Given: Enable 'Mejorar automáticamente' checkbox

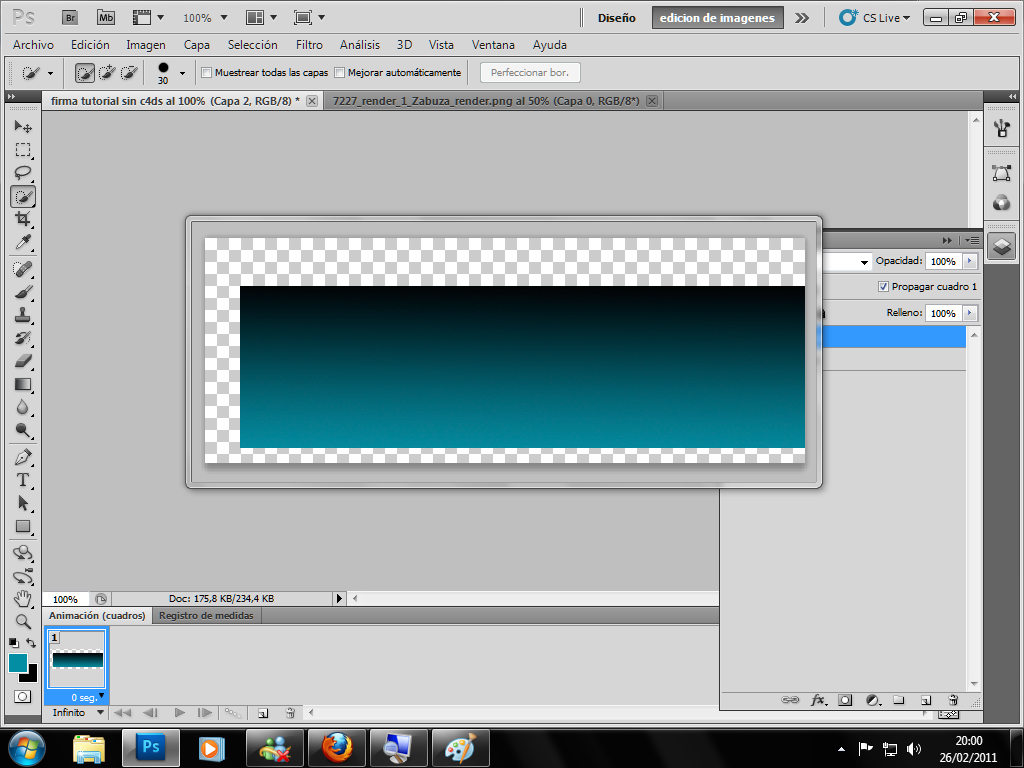Looking at the screenshot, I should [340, 72].
